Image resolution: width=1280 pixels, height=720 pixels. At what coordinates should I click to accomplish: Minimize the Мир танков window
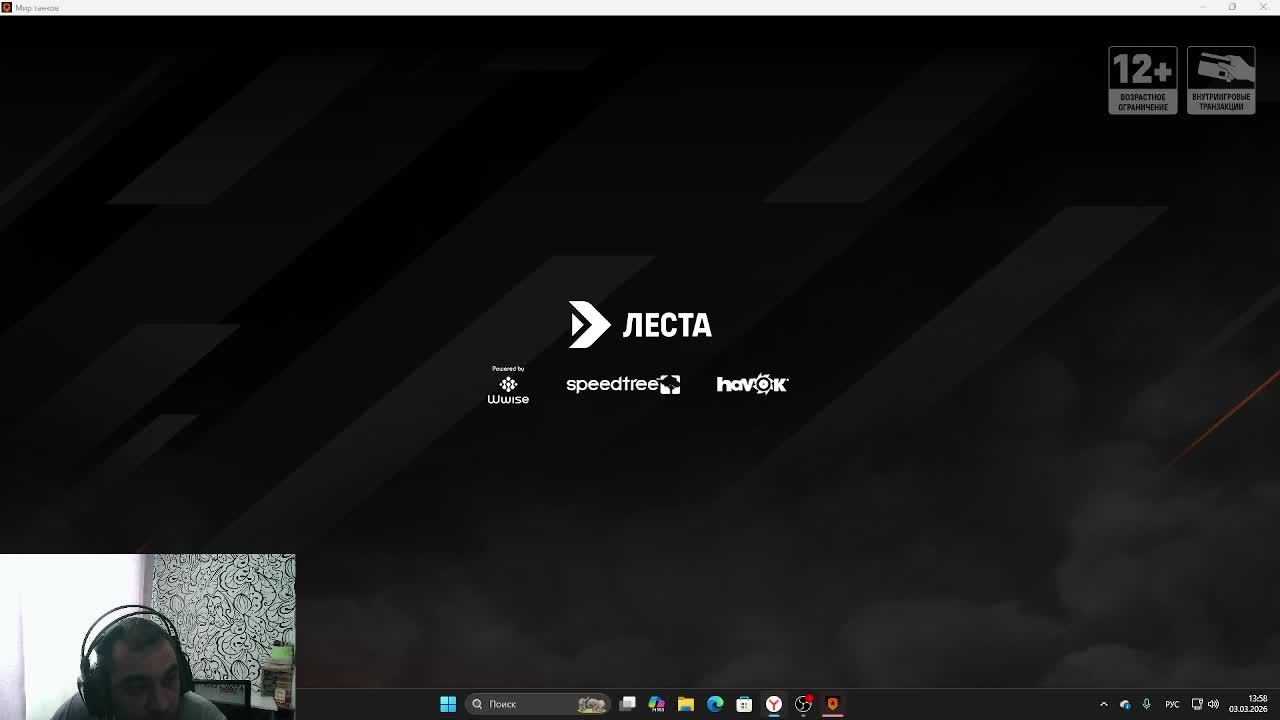1203,7
